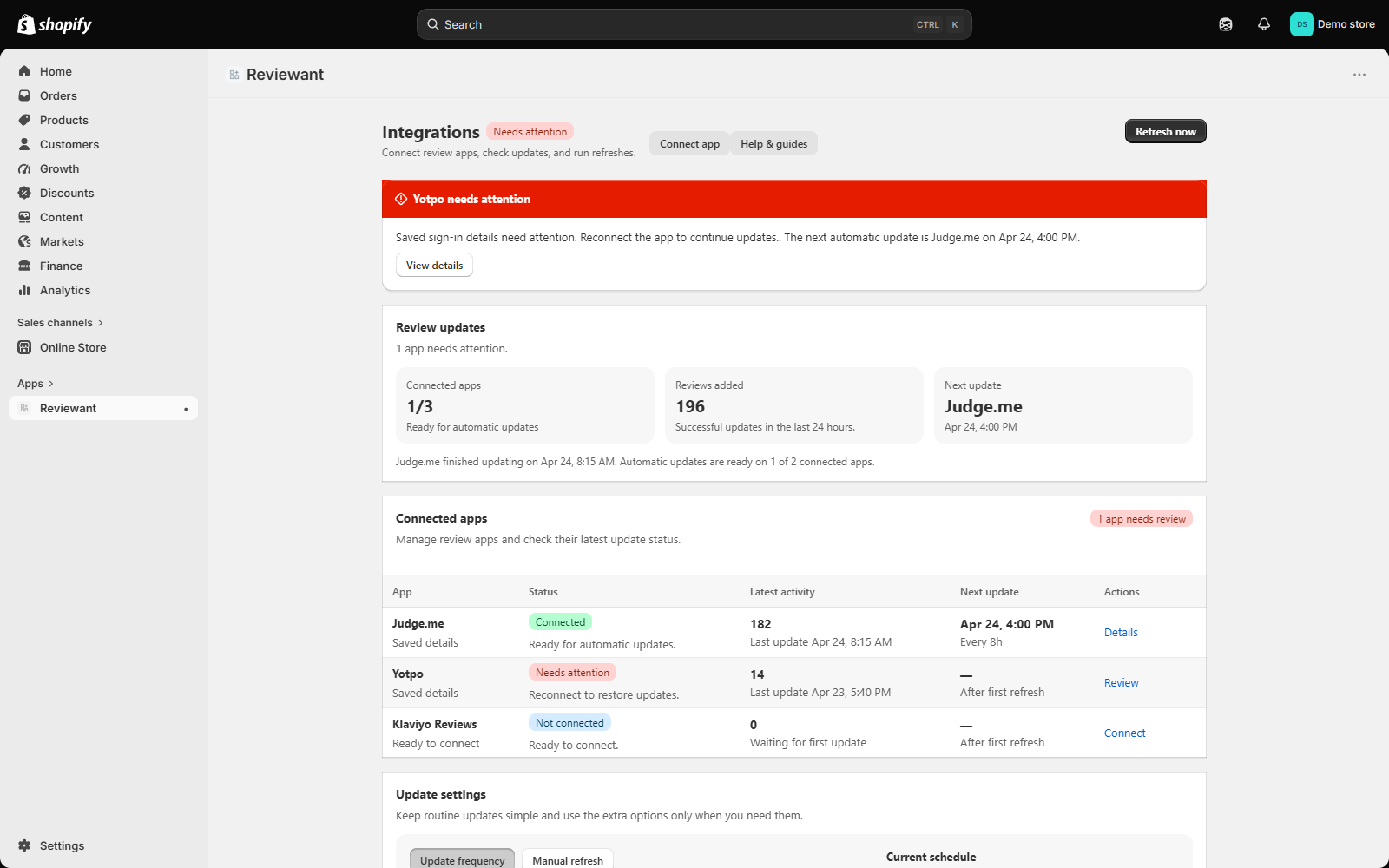Click the Demo store account name
The height and width of the screenshot is (868, 1389).
1346,24
